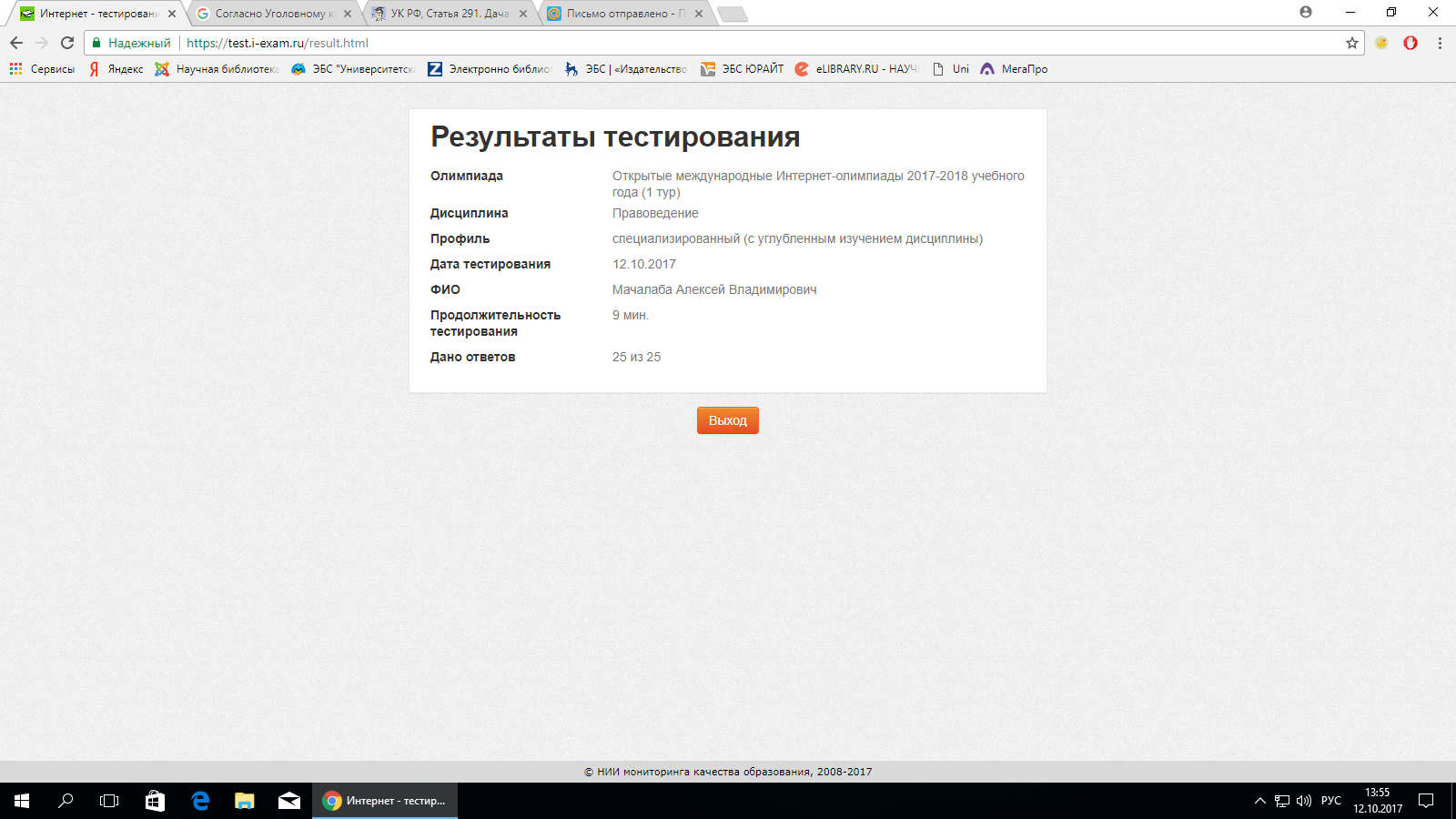Screen dimensions: 1456x819
Task: Open the Windows Start menu
Action: 22,801
